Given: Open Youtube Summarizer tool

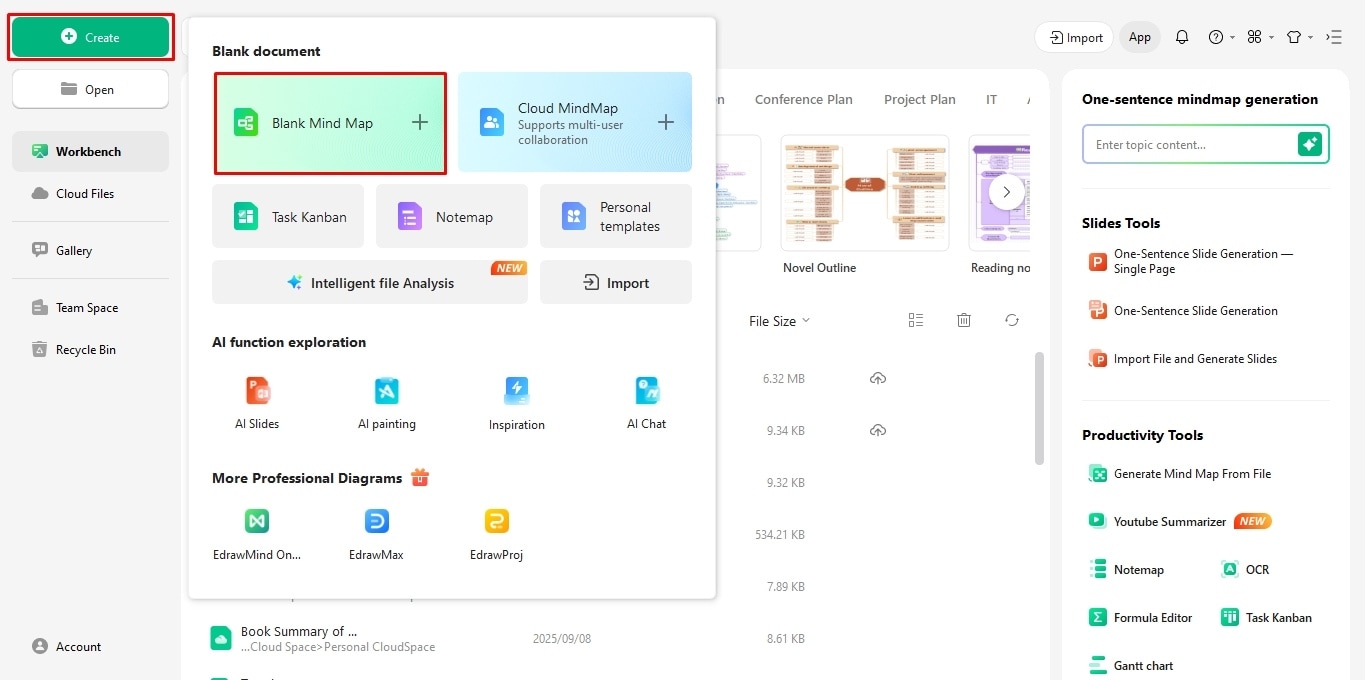Looking at the screenshot, I should (x=1180, y=521).
